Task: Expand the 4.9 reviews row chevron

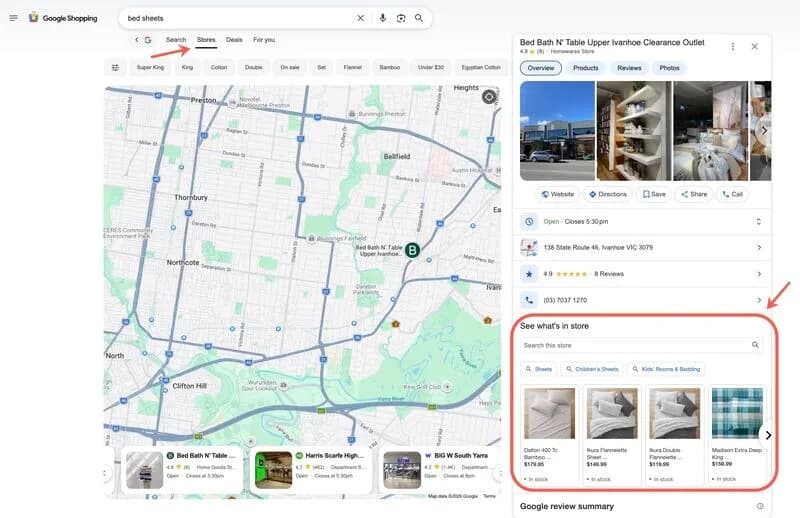Action: tap(759, 274)
